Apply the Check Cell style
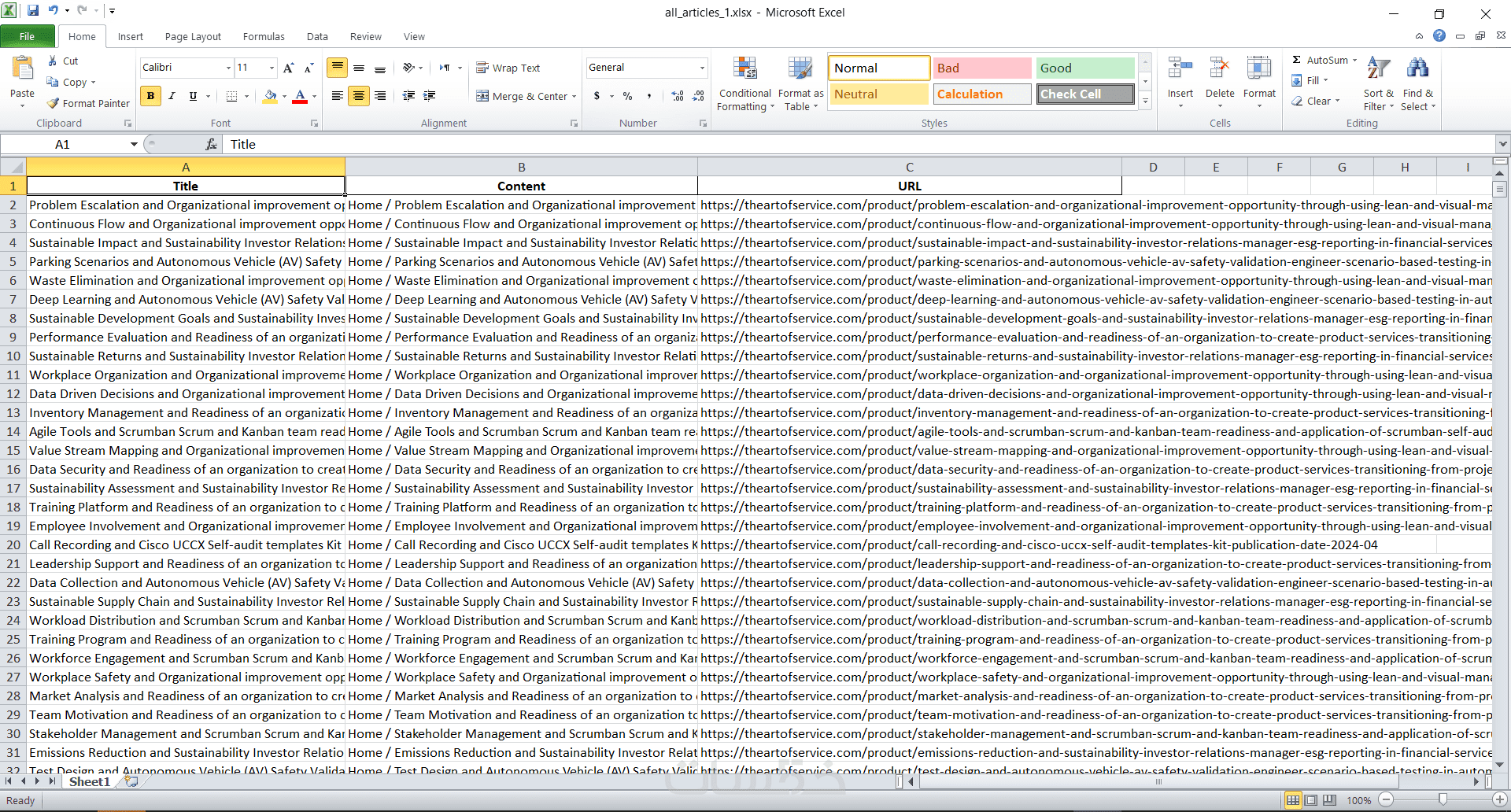The height and width of the screenshot is (812, 1511). pyautogui.click(x=1085, y=94)
